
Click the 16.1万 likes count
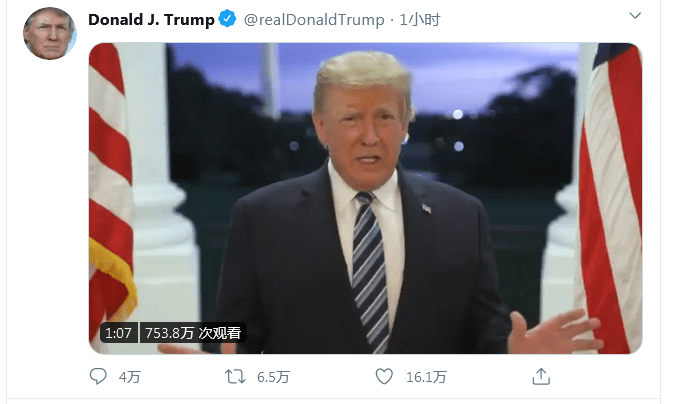[x=426, y=377]
